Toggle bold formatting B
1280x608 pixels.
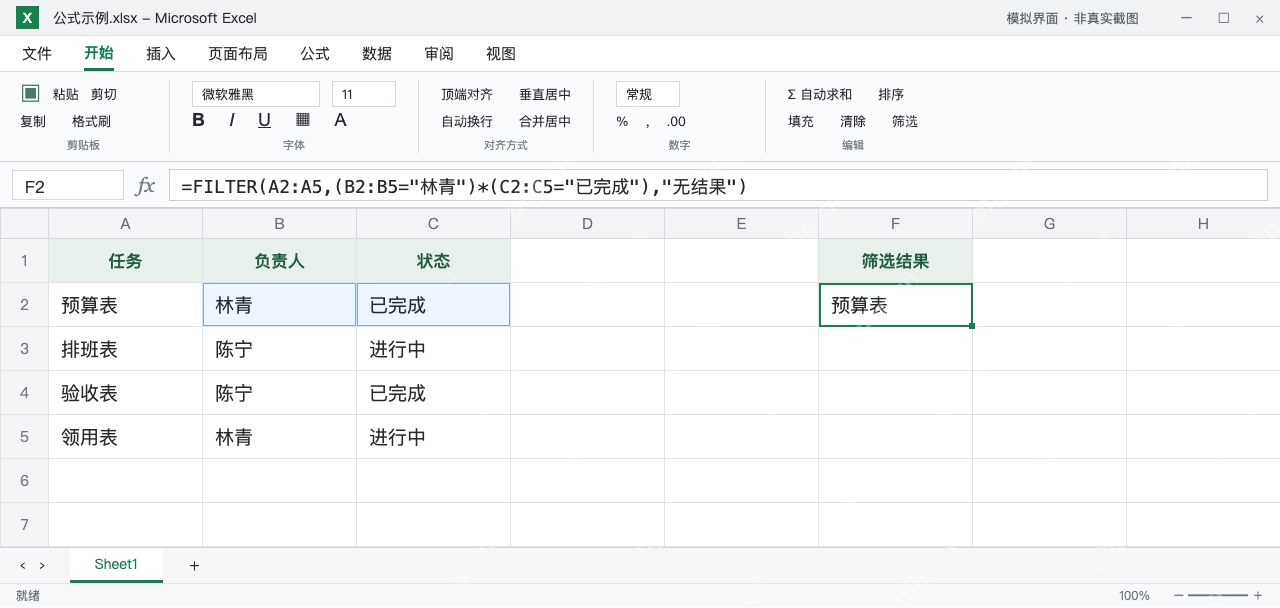198,120
